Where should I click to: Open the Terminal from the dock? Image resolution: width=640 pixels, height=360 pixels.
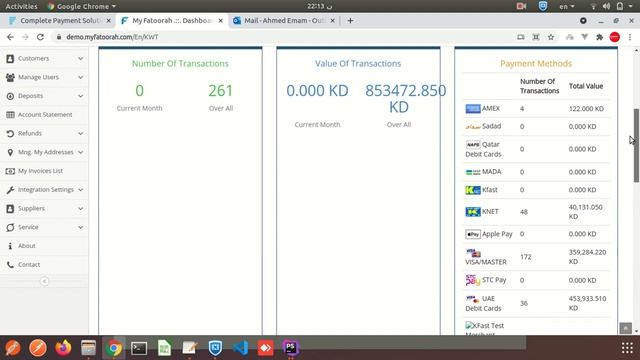[139, 348]
